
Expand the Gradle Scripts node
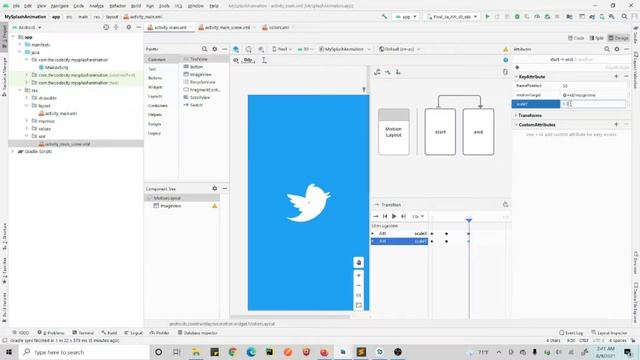13,151
